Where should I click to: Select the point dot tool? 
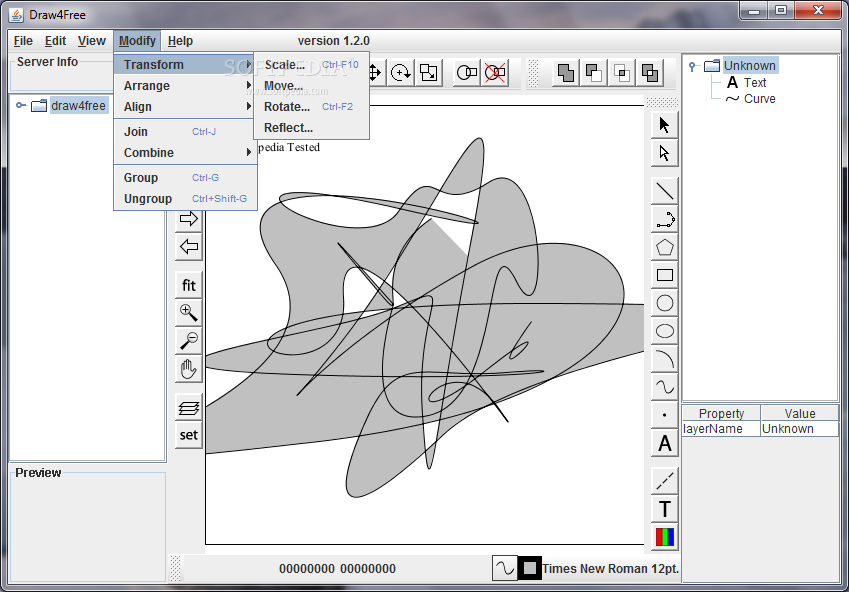pos(664,415)
